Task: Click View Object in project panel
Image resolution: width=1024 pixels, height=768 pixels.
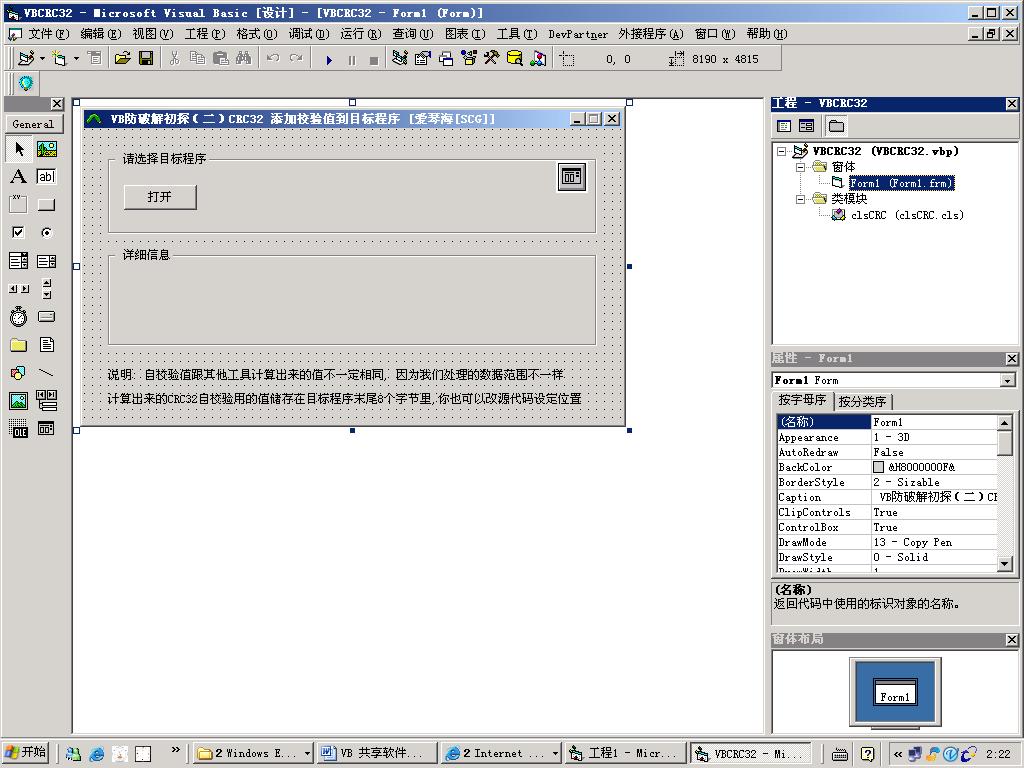Action: point(807,126)
